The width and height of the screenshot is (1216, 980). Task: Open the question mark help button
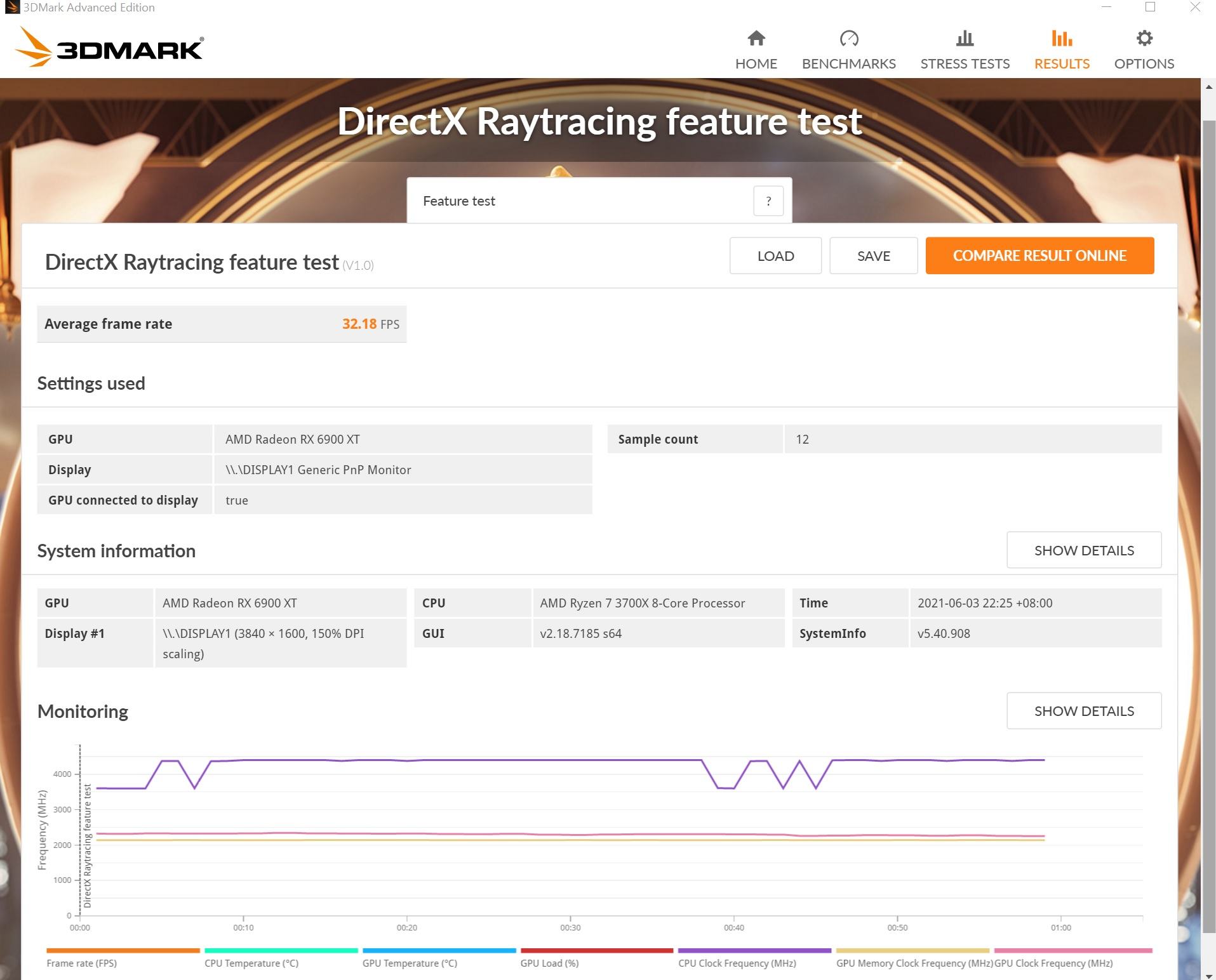(768, 201)
